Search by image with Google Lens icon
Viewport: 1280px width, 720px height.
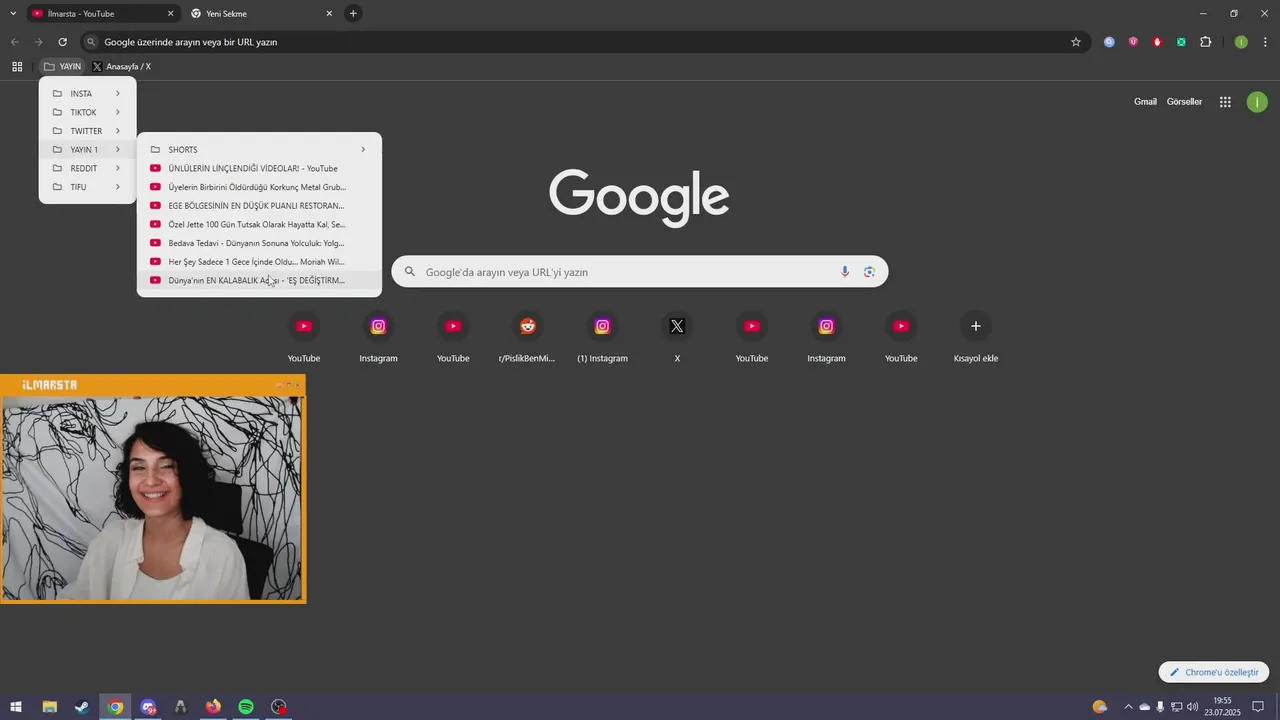(869, 272)
